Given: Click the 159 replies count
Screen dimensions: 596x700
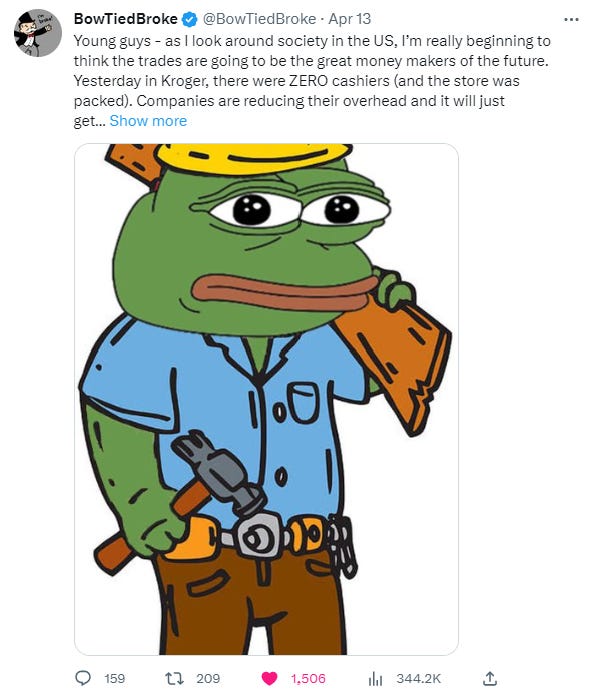Looking at the screenshot, I should coord(115,679).
